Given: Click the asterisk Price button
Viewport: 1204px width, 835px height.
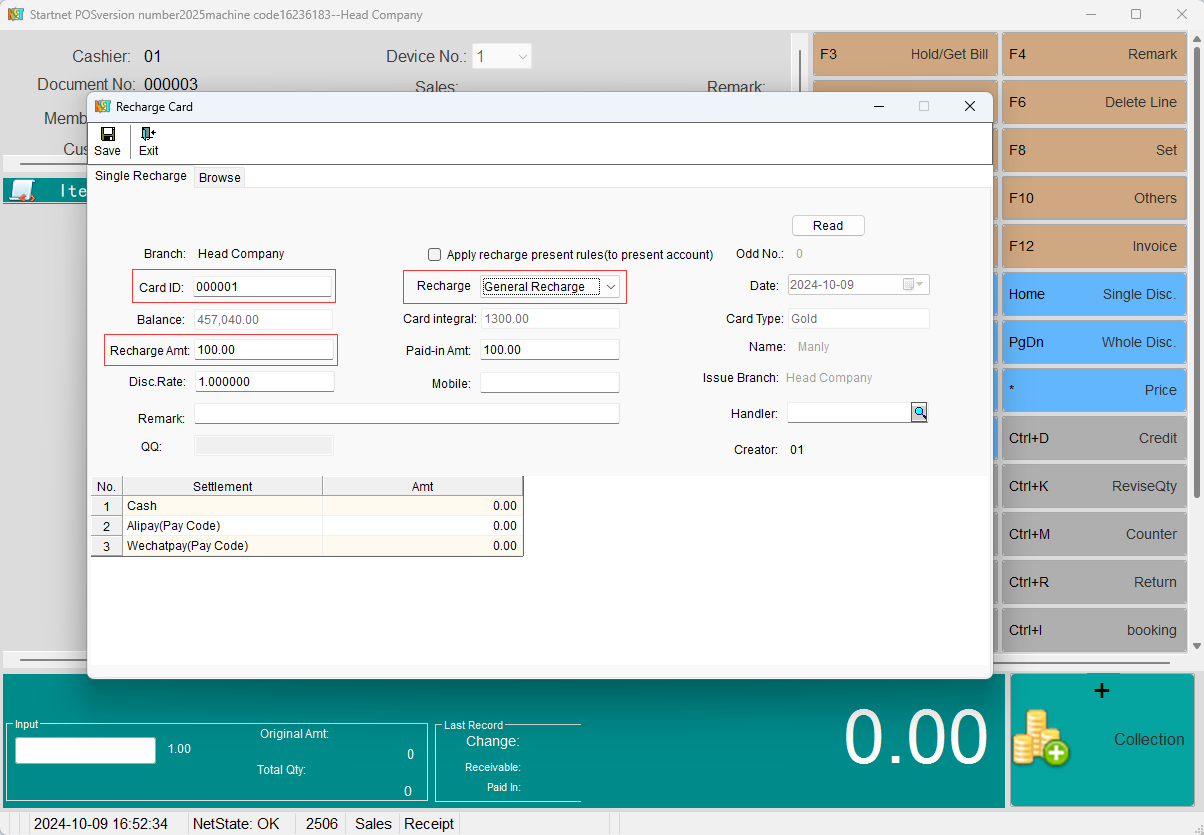Looking at the screenshot, I should tap(1094, 390).
